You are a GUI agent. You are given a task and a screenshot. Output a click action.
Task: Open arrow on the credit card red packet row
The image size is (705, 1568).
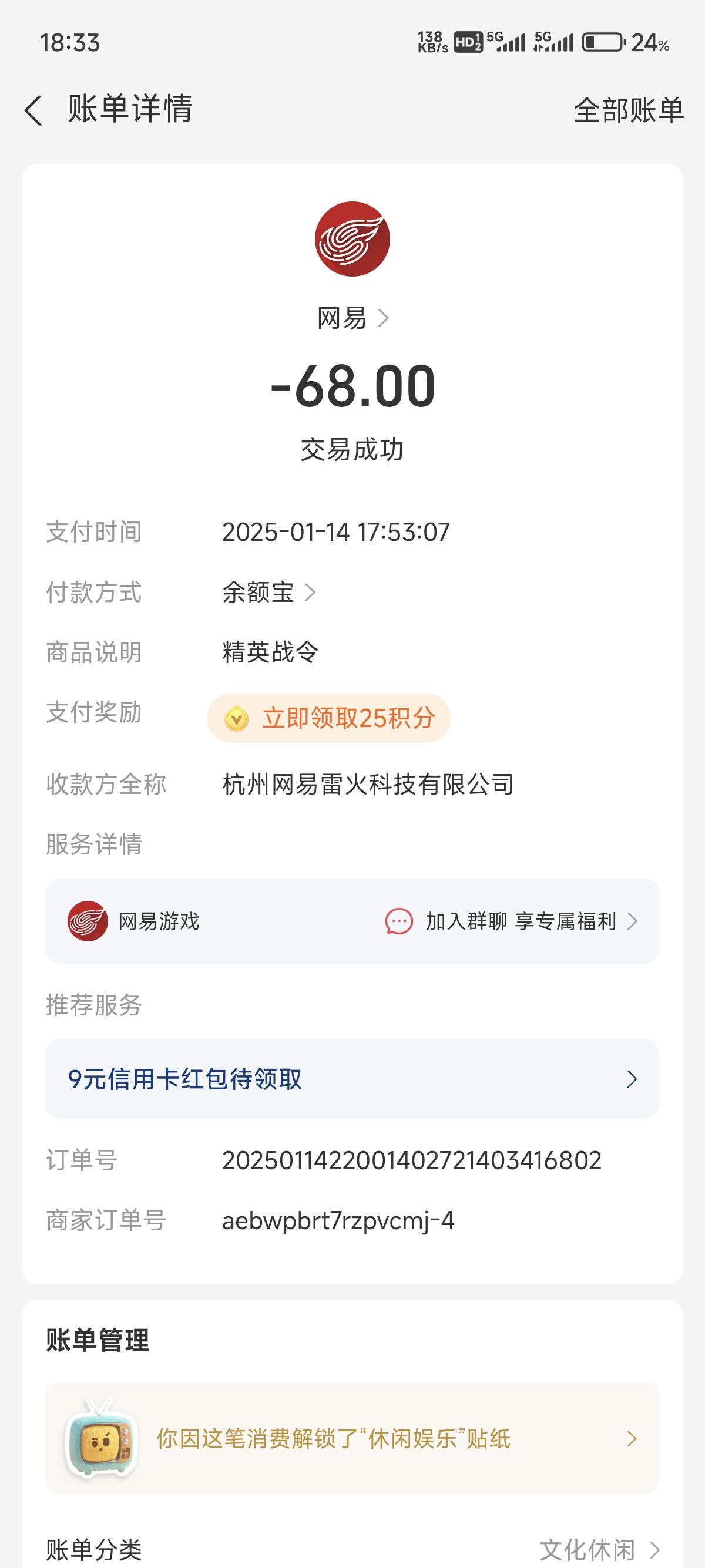click(x=632, y=1079)
